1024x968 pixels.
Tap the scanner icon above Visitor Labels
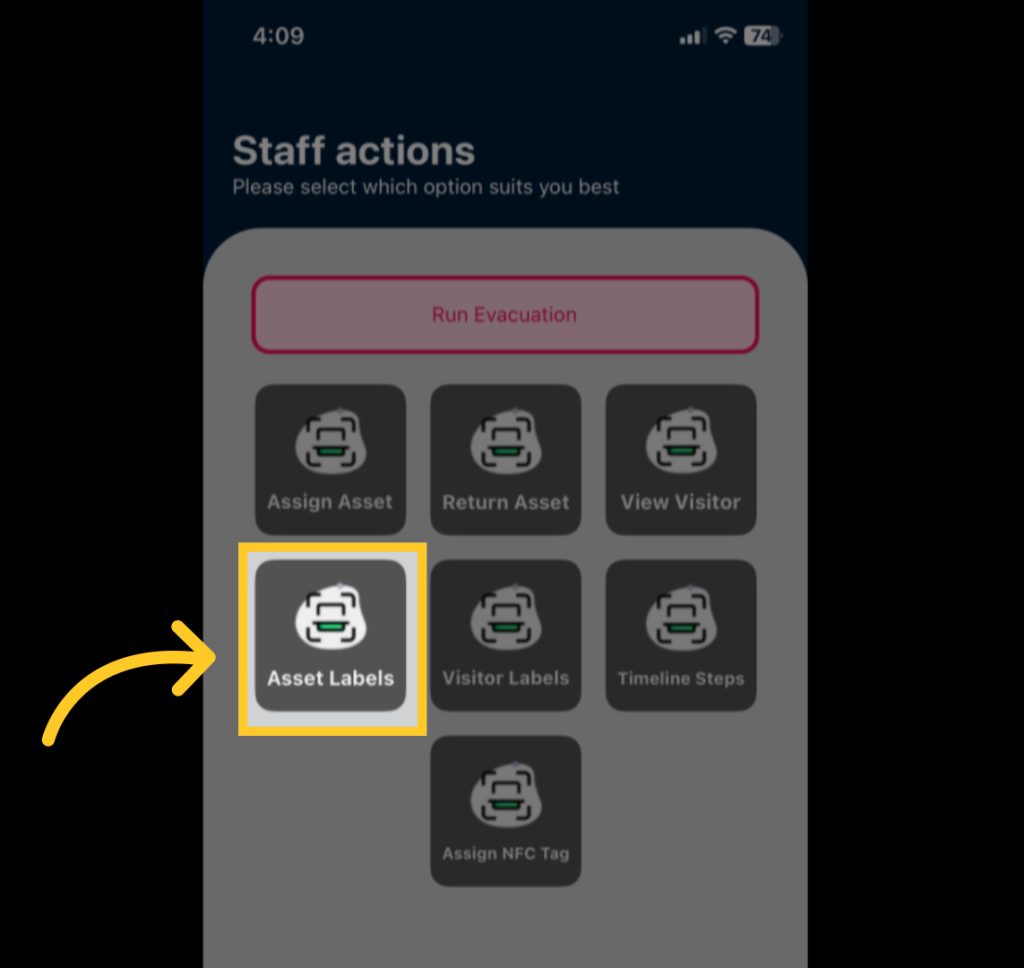click(x=505, y=617)
